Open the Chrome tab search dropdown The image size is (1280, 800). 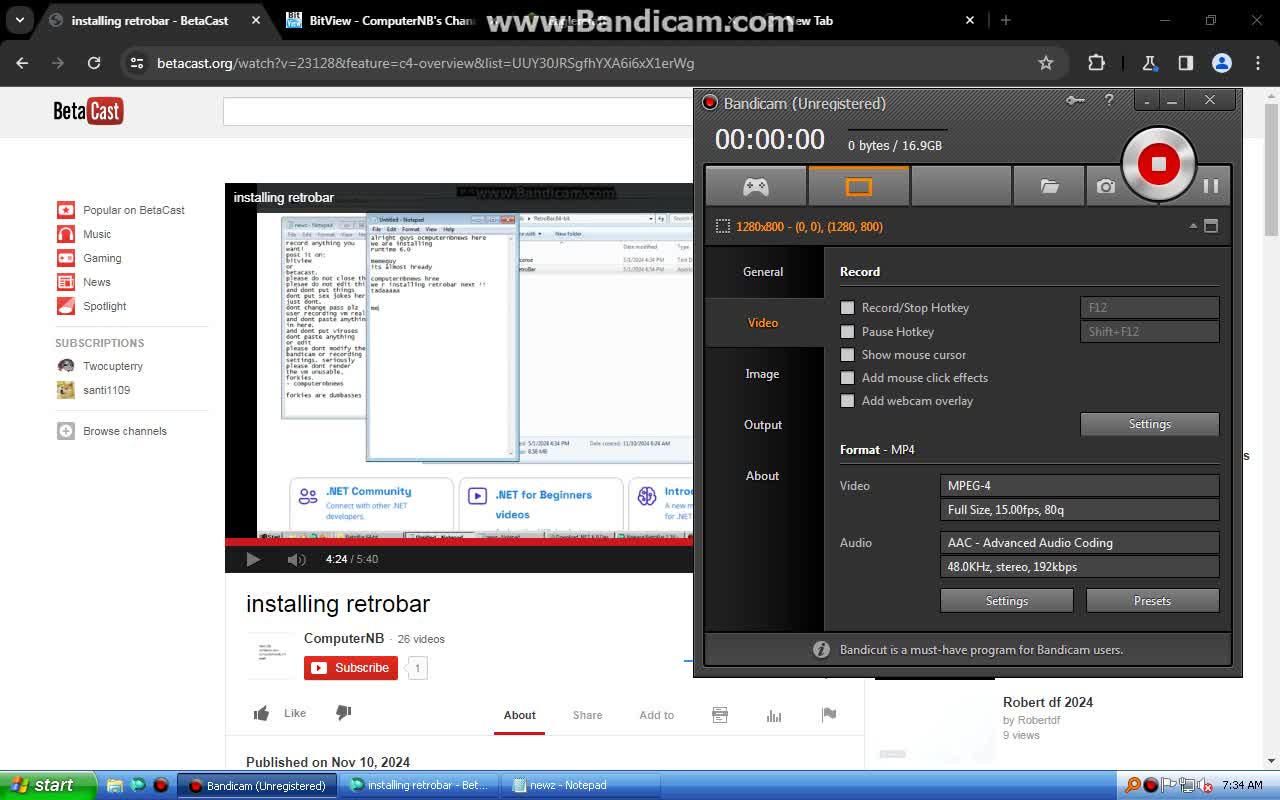[19, 20]
